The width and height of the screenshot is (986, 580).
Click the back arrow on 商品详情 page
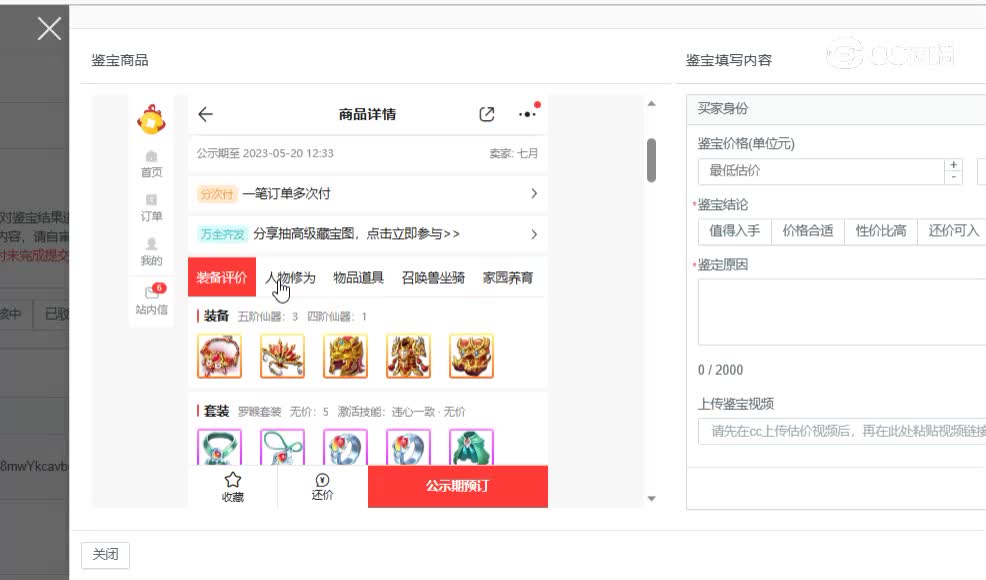tap(205, 114)
